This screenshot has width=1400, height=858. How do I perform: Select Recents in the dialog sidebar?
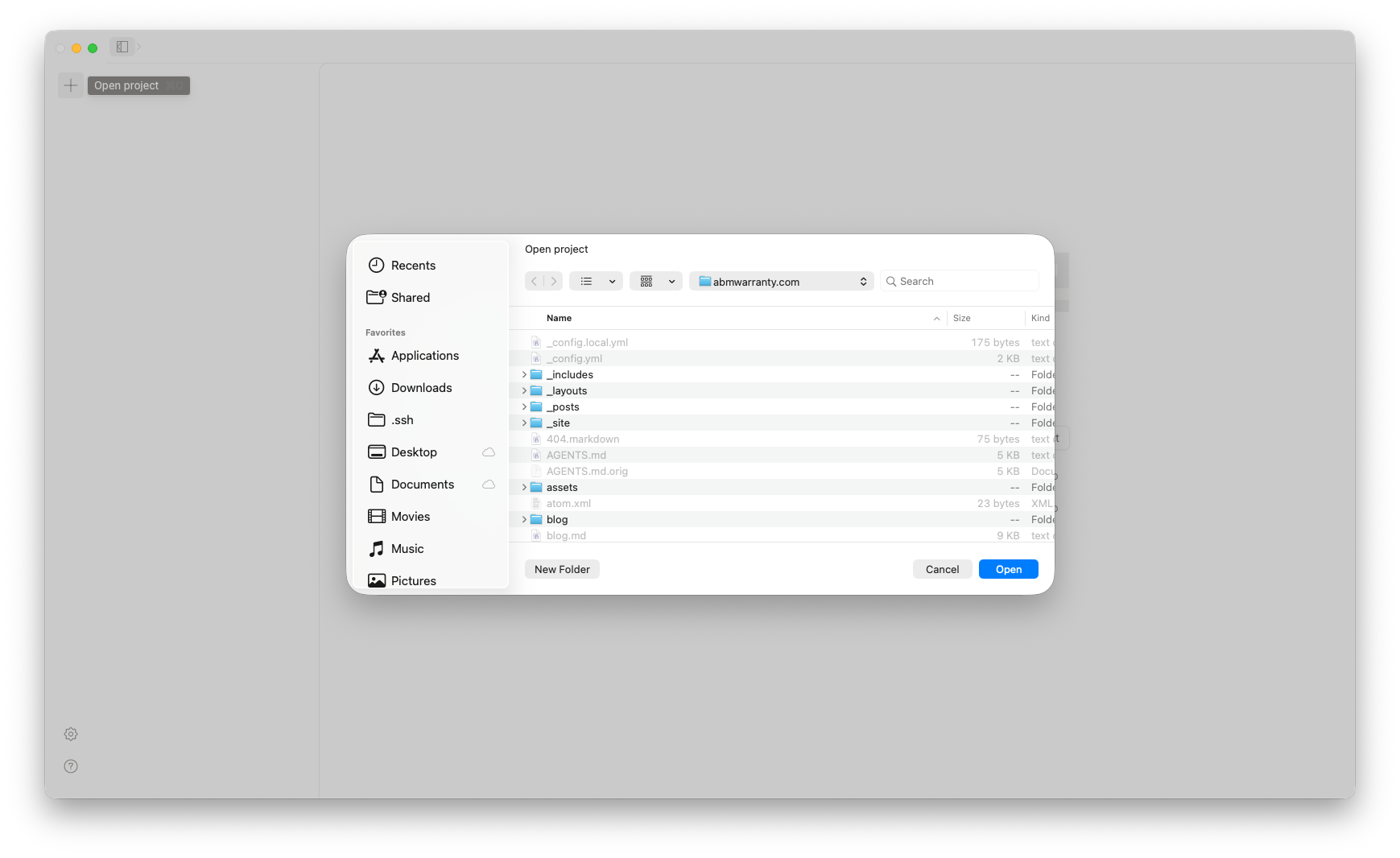(413, 266)
